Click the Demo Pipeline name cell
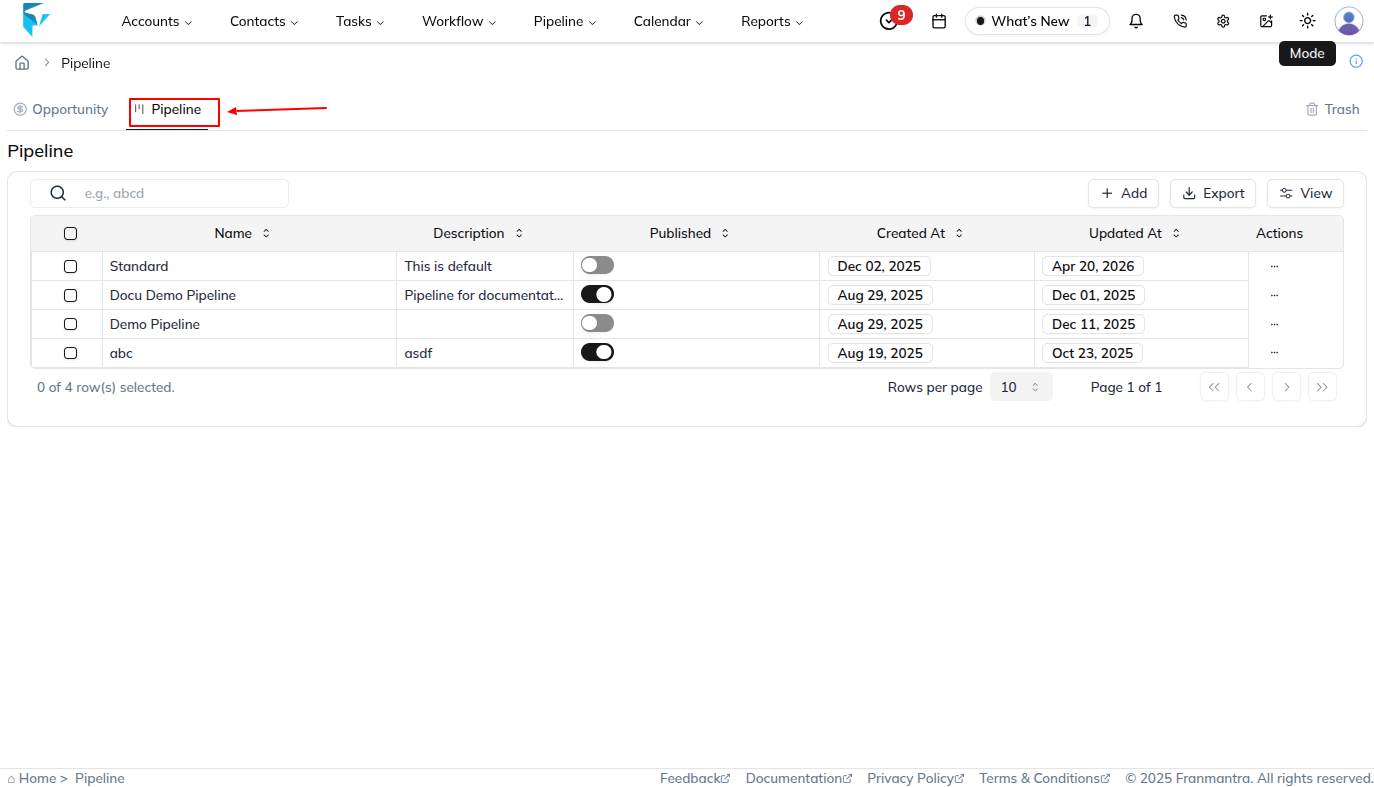 point(249,324)
